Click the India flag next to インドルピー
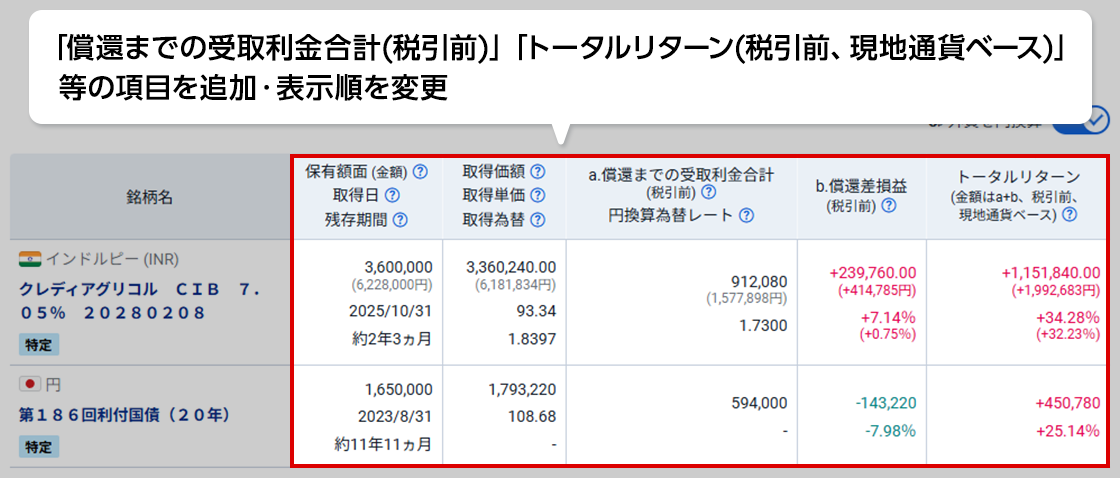Screen dimensions: 1120x478 pyautogui.click(x=30, y=260)
